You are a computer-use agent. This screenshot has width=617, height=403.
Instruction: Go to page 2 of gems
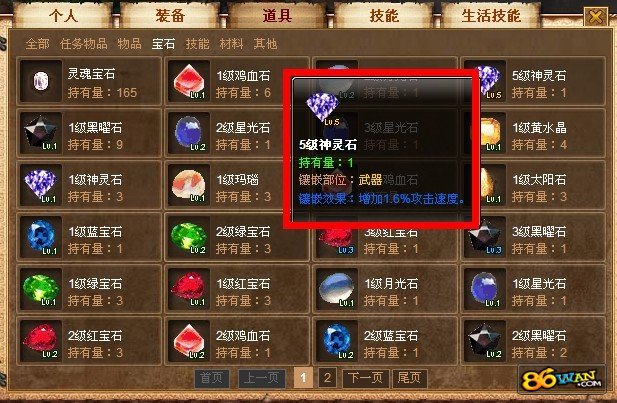[x=327, y=378]
